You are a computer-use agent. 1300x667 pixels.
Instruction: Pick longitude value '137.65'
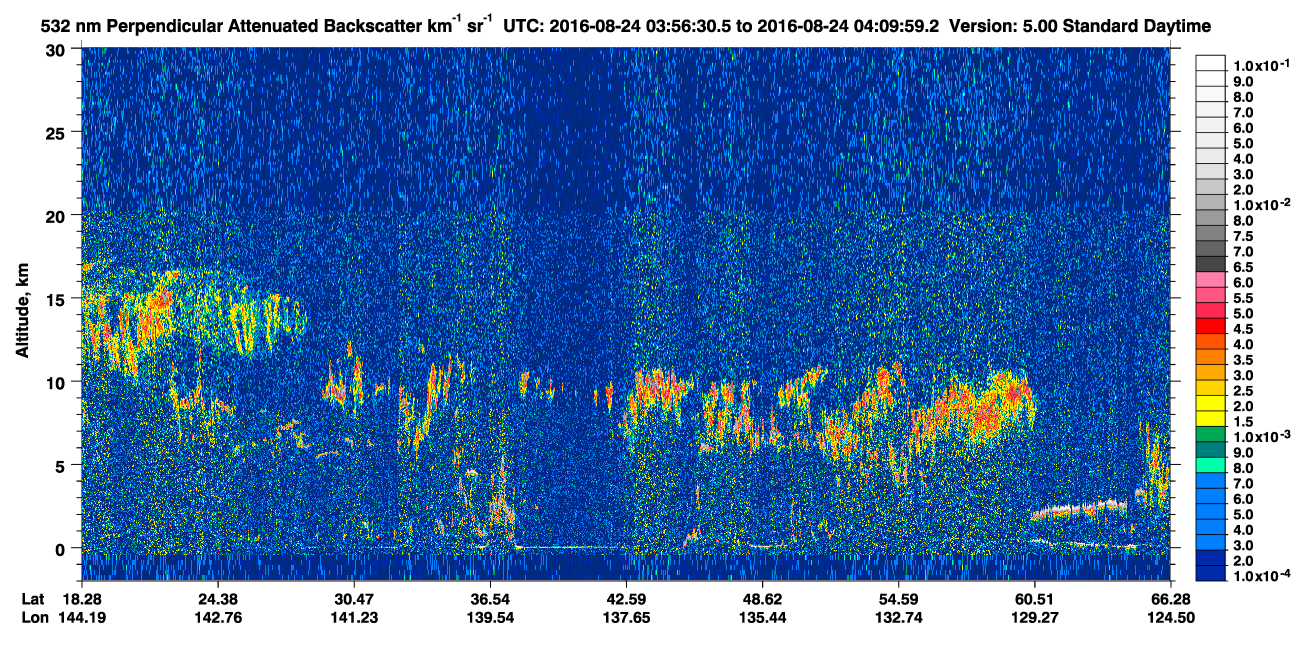pos(626,617)
